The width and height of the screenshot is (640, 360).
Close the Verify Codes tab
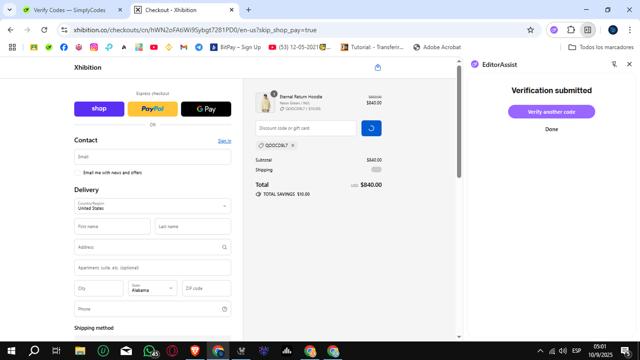point(120,10)
